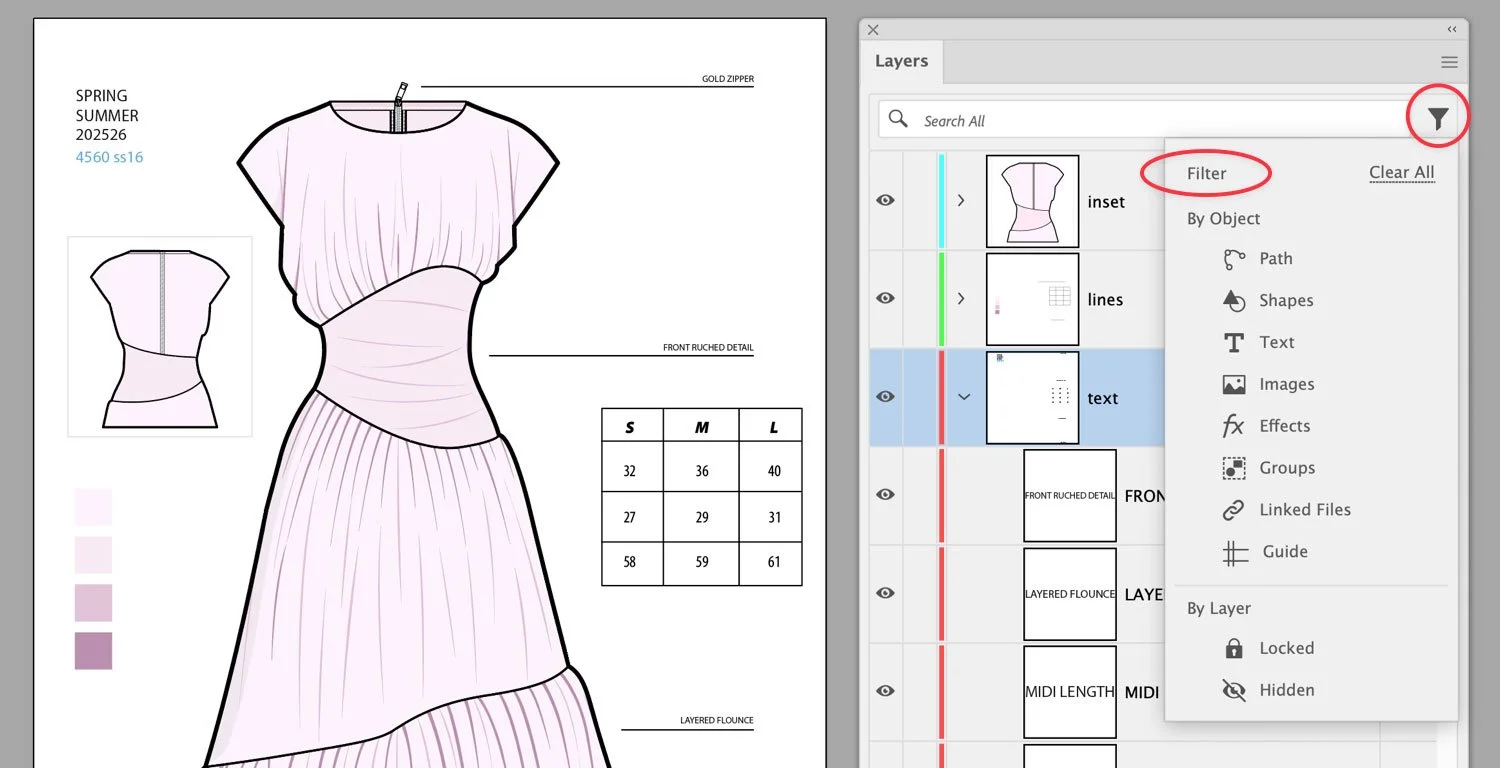Screen dimensions: 1500x768
Task: Hide the lines layer
Action: coord(884,298)
